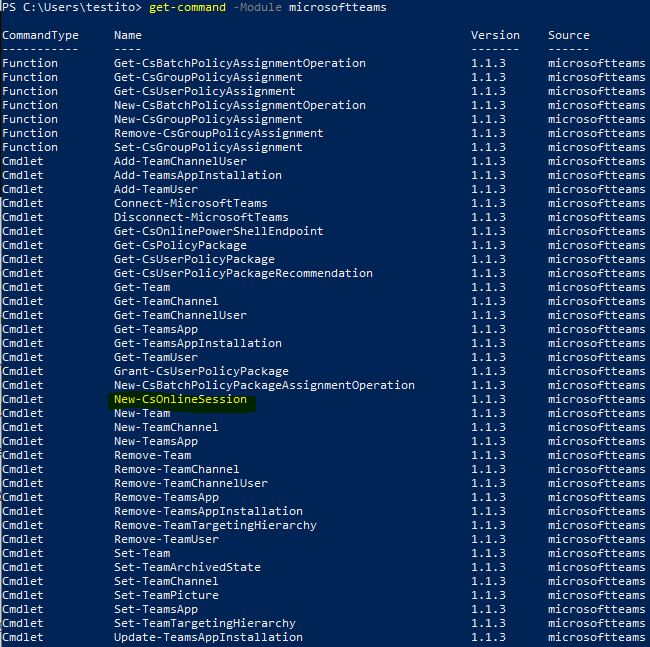Click the Grant-CsUserPolicyPackage entry

[201, 371]
